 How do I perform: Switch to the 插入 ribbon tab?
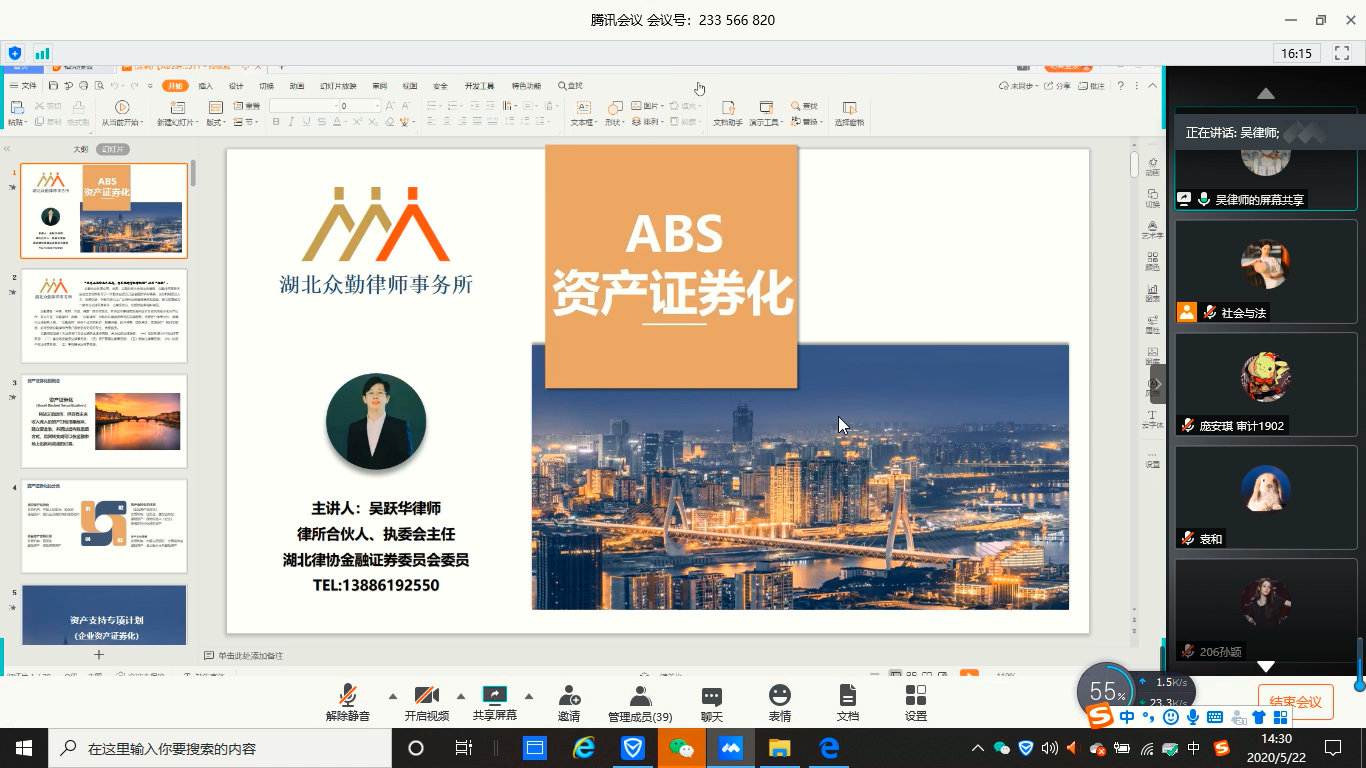(x=205, y=86)
